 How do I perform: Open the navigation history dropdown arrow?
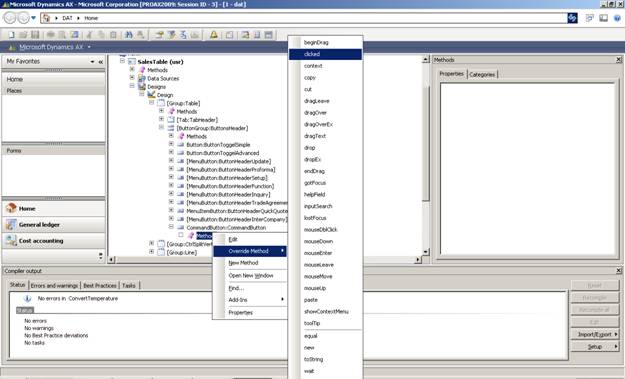click(33, 18)
